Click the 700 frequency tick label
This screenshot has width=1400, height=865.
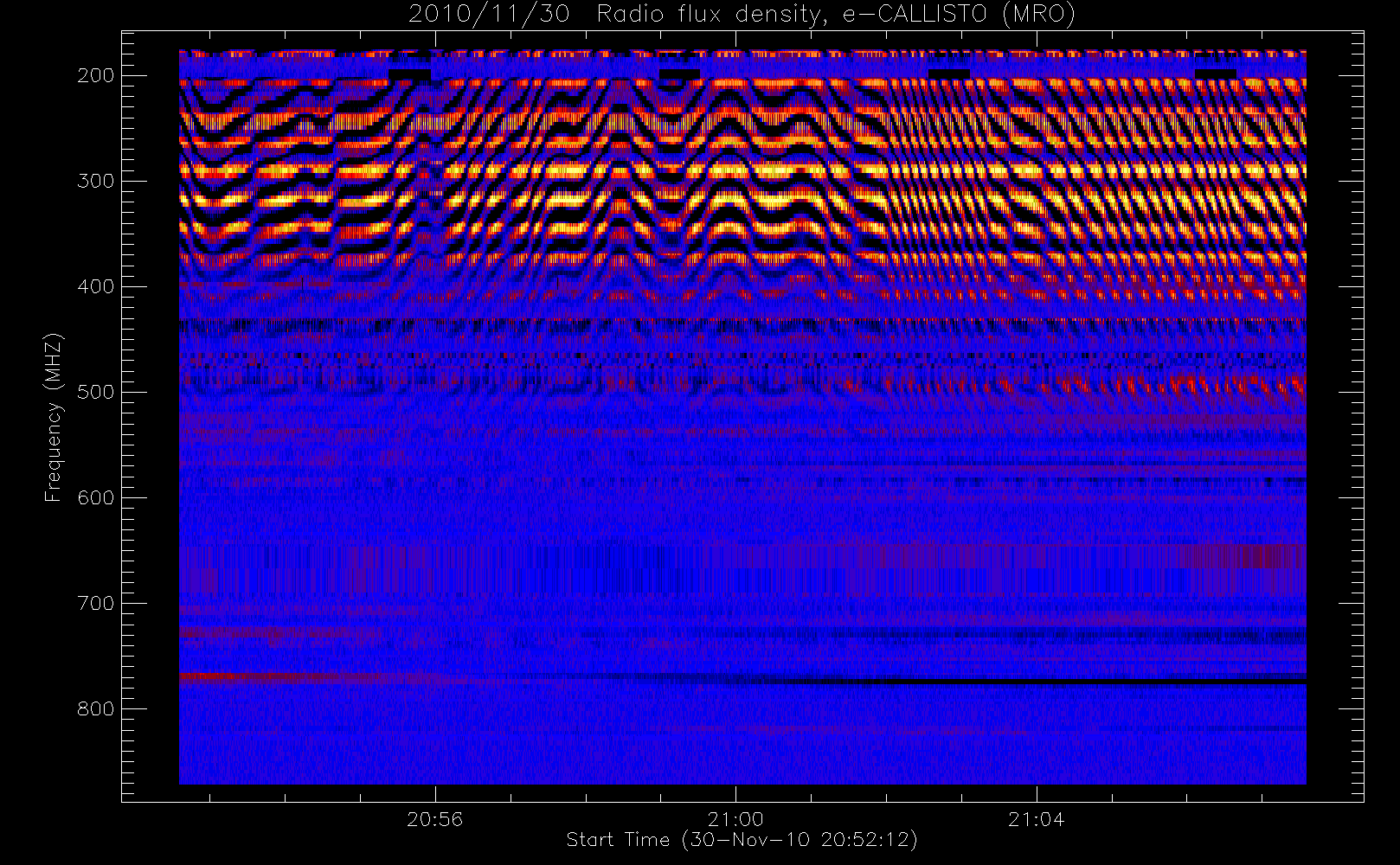point(96,603)
